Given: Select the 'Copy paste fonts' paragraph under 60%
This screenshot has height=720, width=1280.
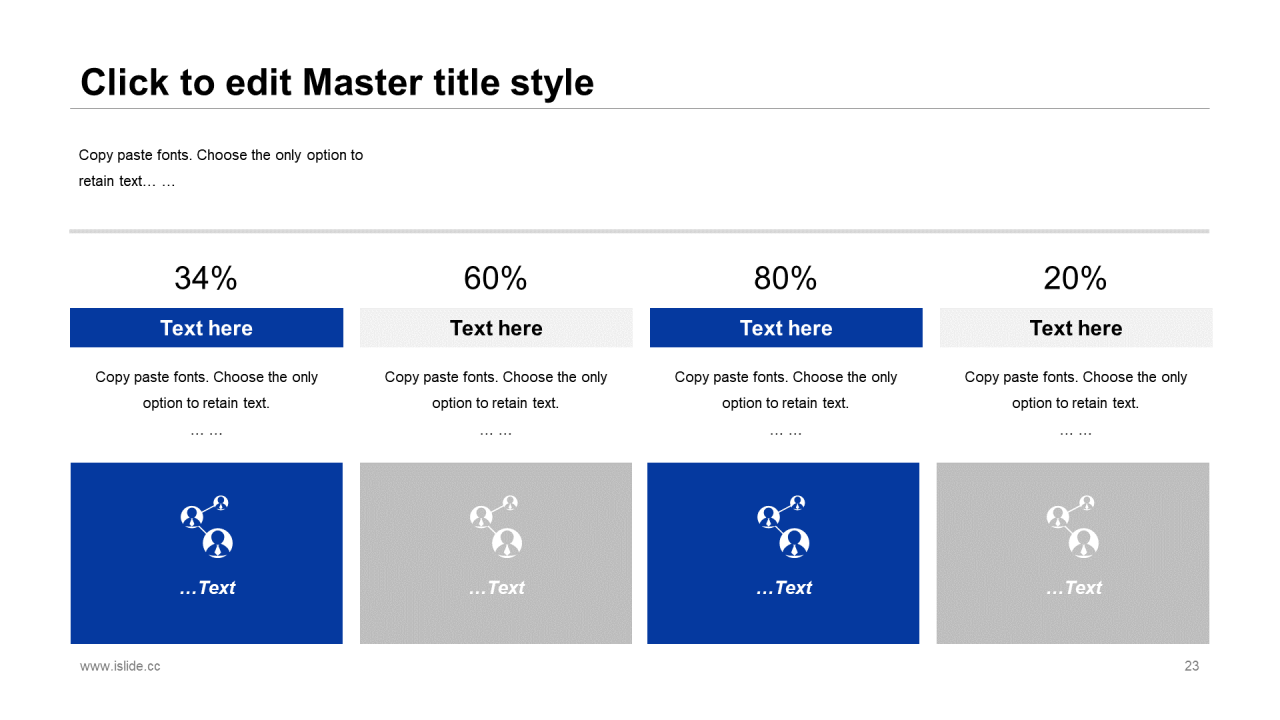Looking at the screenshot, I should [496, 404].
